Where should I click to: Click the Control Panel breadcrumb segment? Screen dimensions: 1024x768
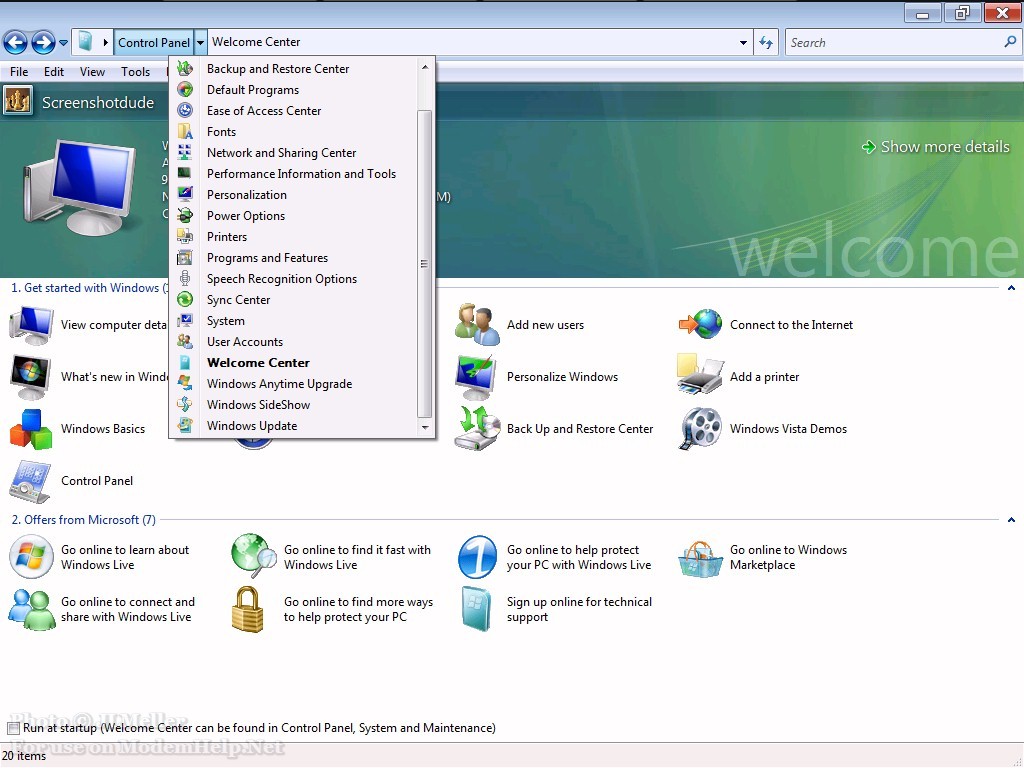tap(153, 42)
